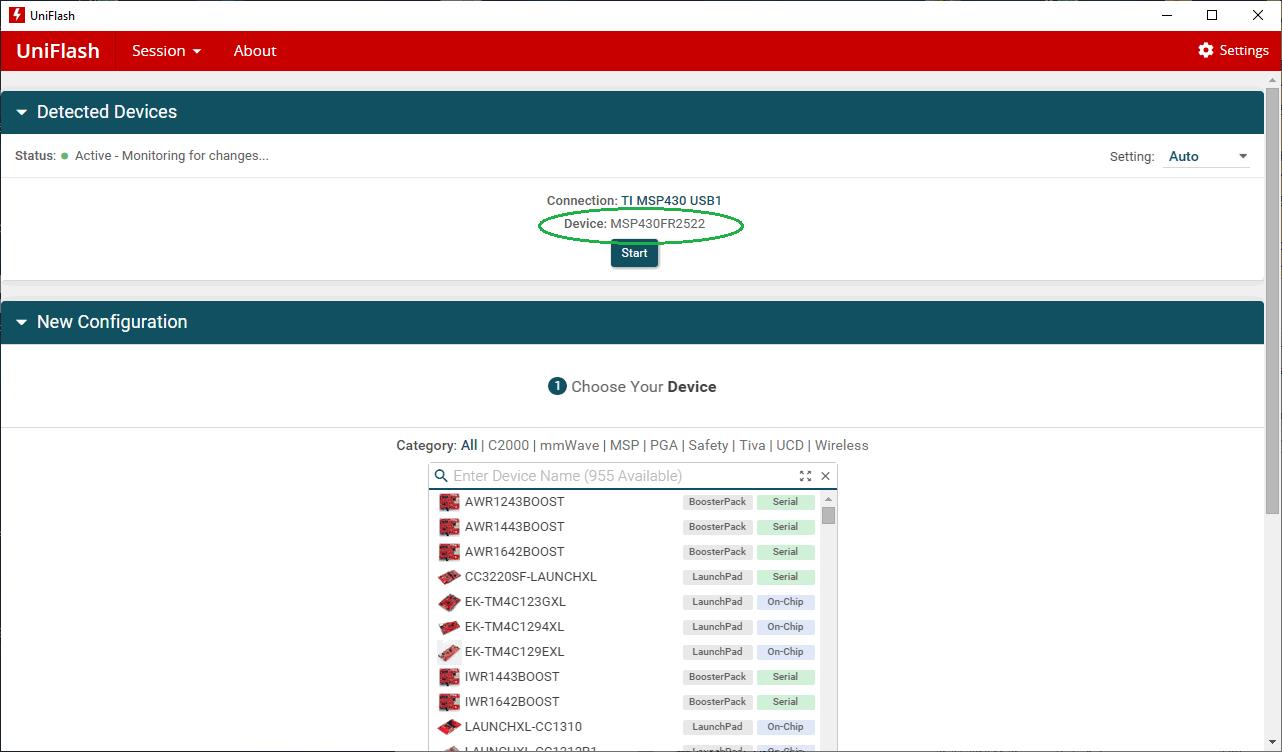1282x752 pixels.
Task: Click the expand-list icon in the search box
Action: 806,476
